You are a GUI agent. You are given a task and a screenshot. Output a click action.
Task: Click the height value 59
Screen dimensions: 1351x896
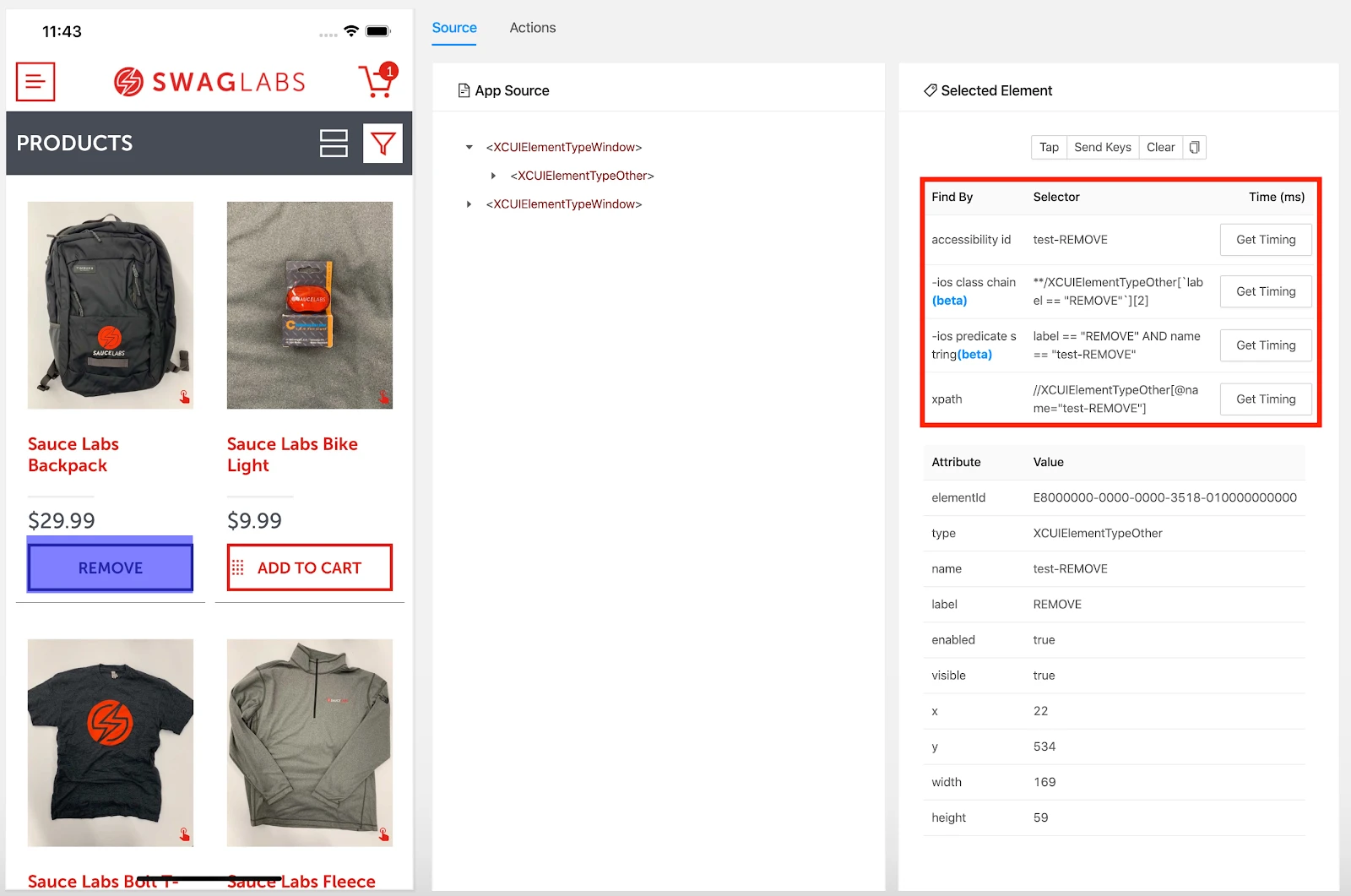(1040, 817)
